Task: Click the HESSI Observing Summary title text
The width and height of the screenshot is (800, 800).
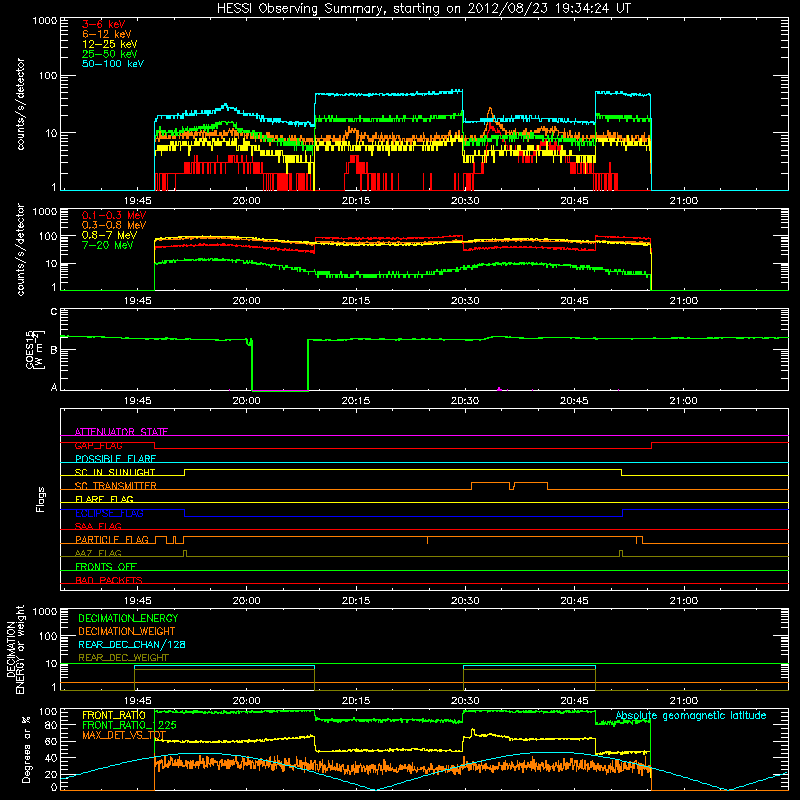Action: [423, 8]
